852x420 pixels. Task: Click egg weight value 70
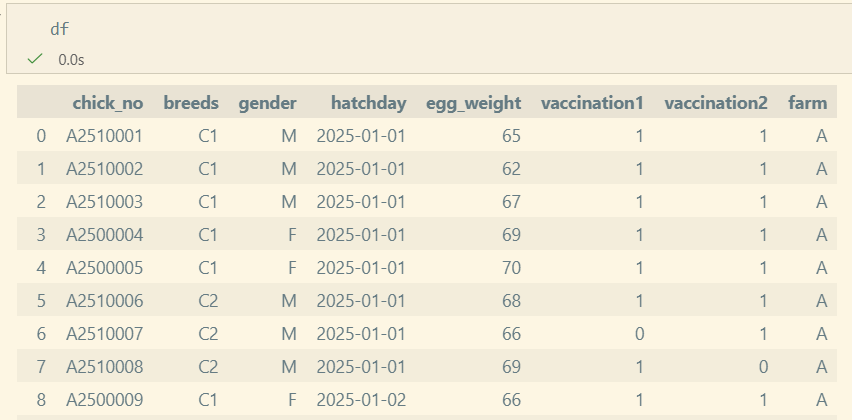pyautogui.click(x=511, y=268)
